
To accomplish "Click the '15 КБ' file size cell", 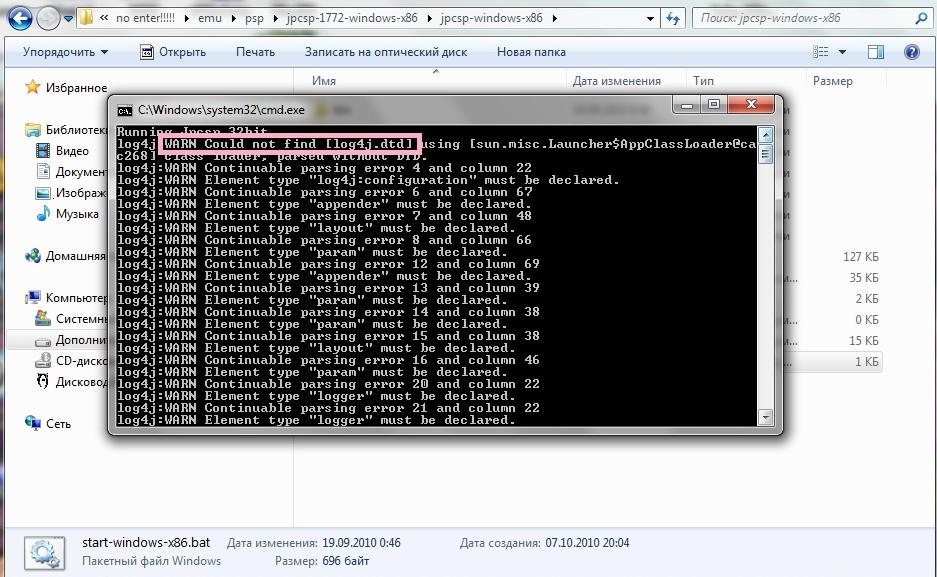I will click(863, 340).
